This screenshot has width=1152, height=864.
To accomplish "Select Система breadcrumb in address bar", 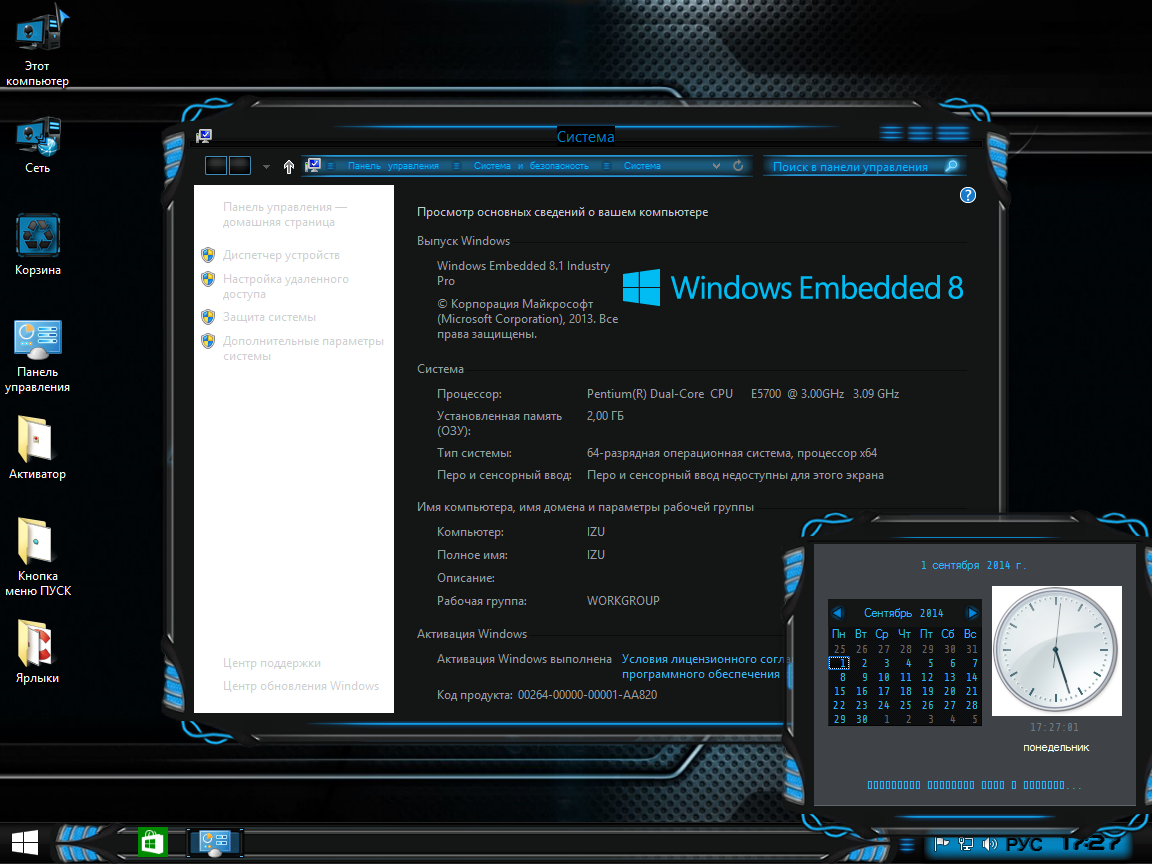I will (x=642, y=166).
